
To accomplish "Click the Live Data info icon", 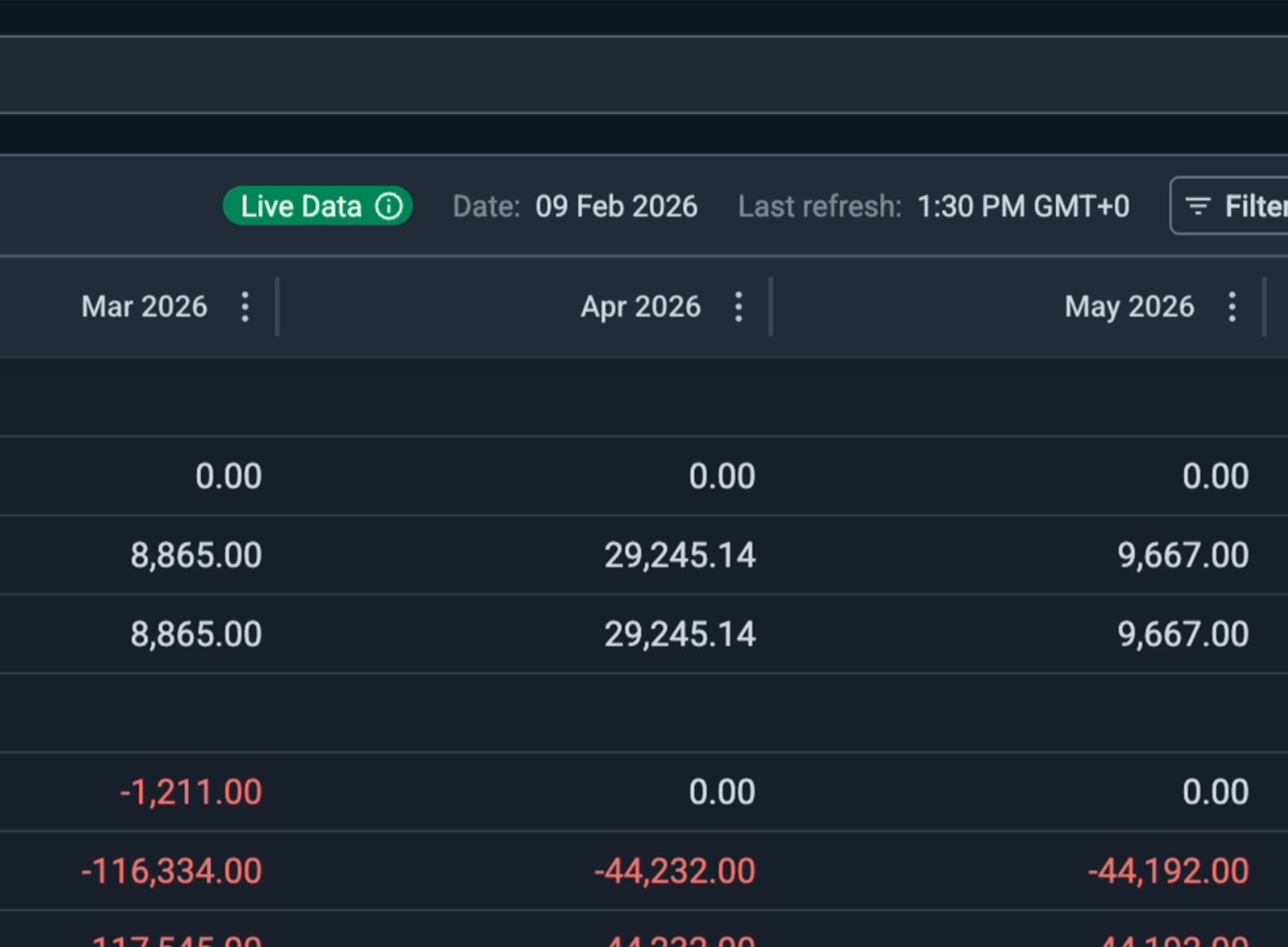I will coord(389,206).
